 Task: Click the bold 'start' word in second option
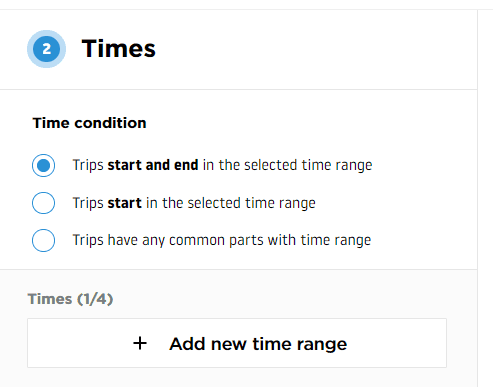125,203
